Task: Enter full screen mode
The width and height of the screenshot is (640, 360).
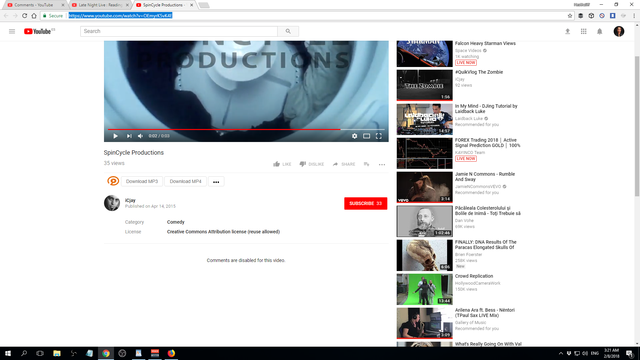Action: (x=379, y=136)
